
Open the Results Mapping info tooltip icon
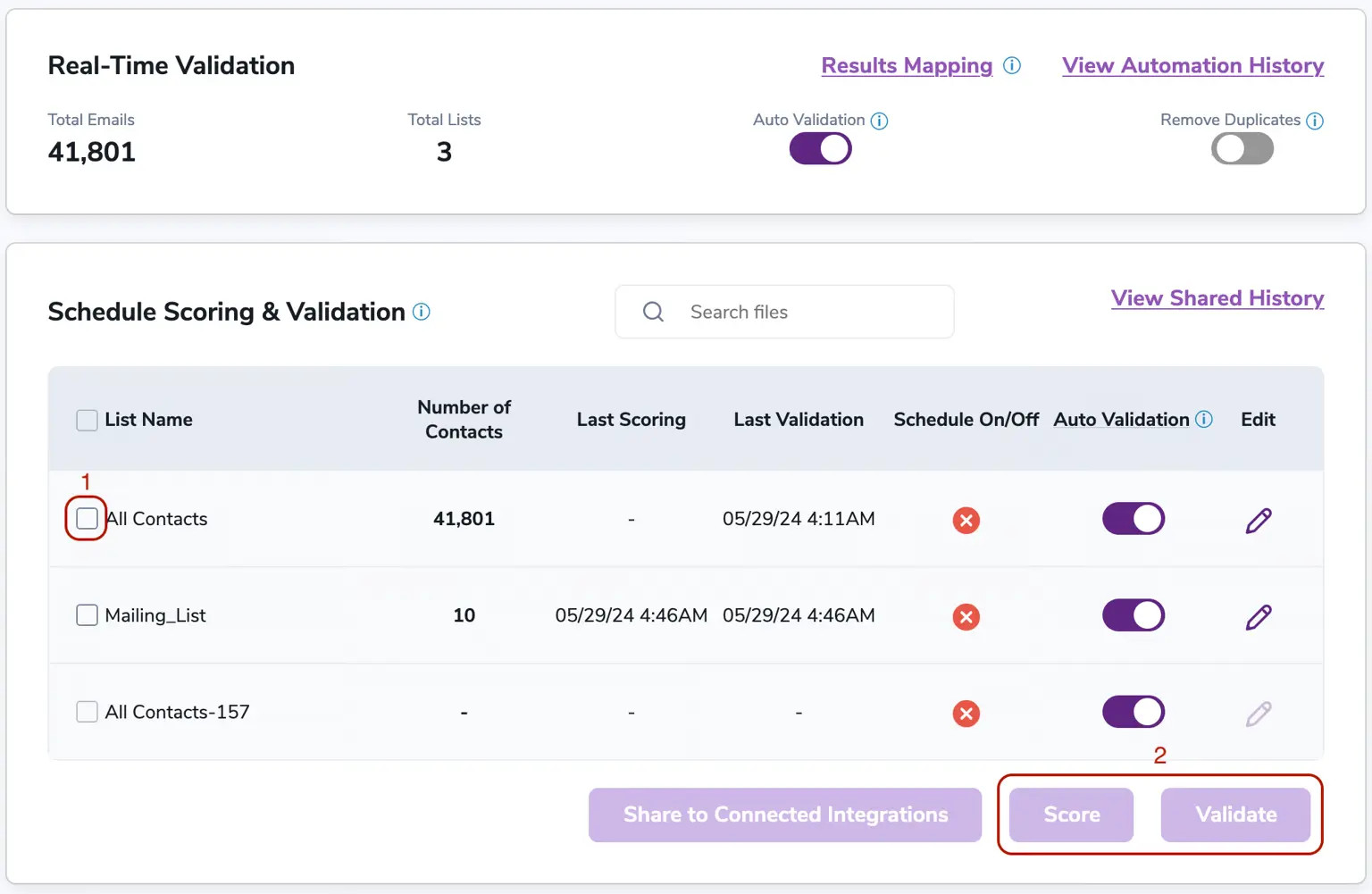(x=1012, y=65)
